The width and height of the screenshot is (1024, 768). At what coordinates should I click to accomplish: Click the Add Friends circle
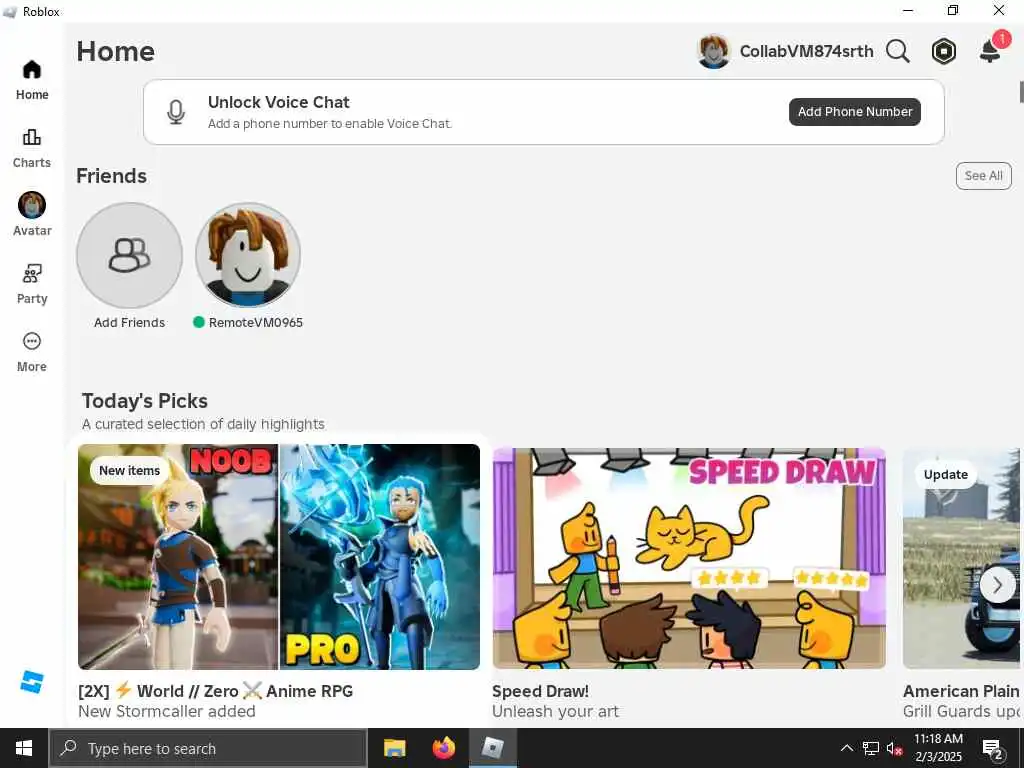(129, 255)
